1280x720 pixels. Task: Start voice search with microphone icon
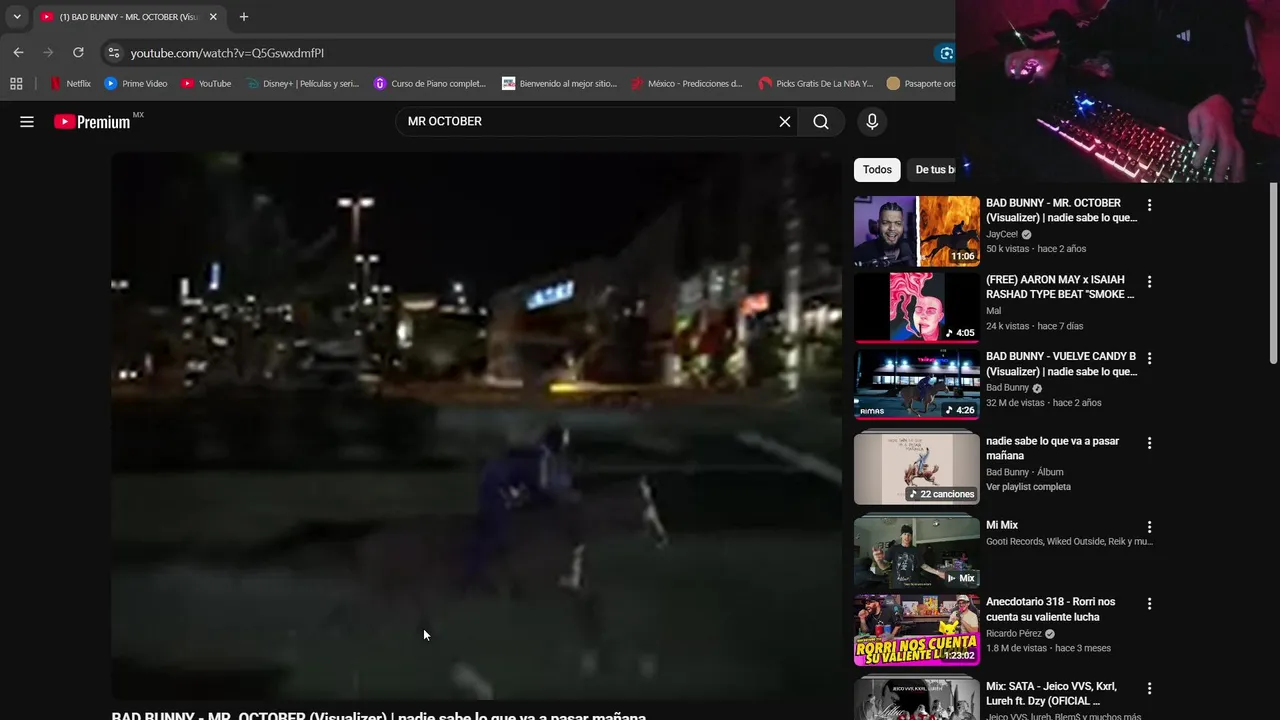coord(872,122)
